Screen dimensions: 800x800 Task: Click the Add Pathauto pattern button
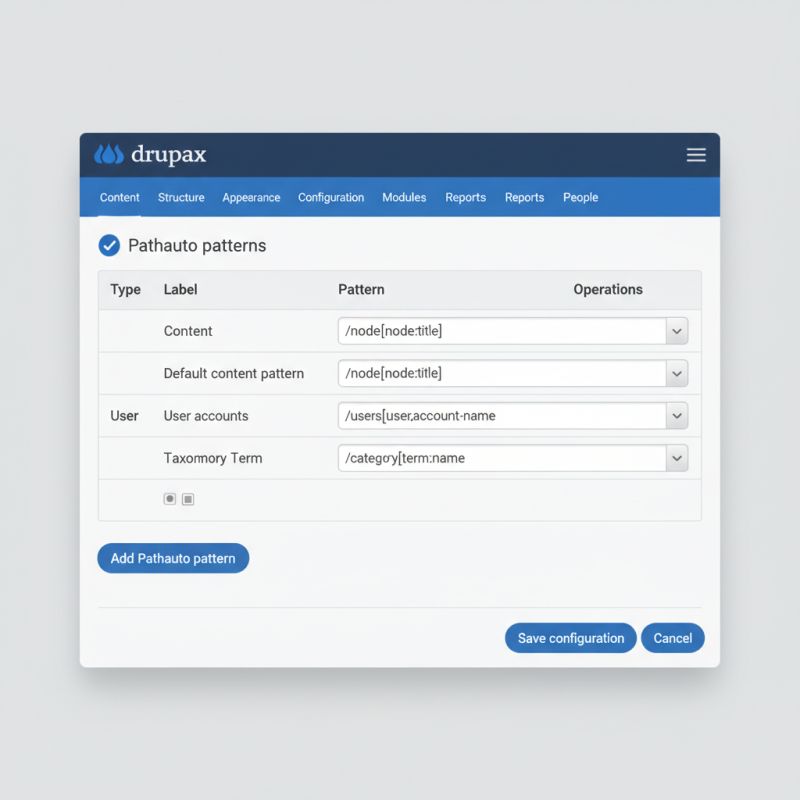point(173,558)
